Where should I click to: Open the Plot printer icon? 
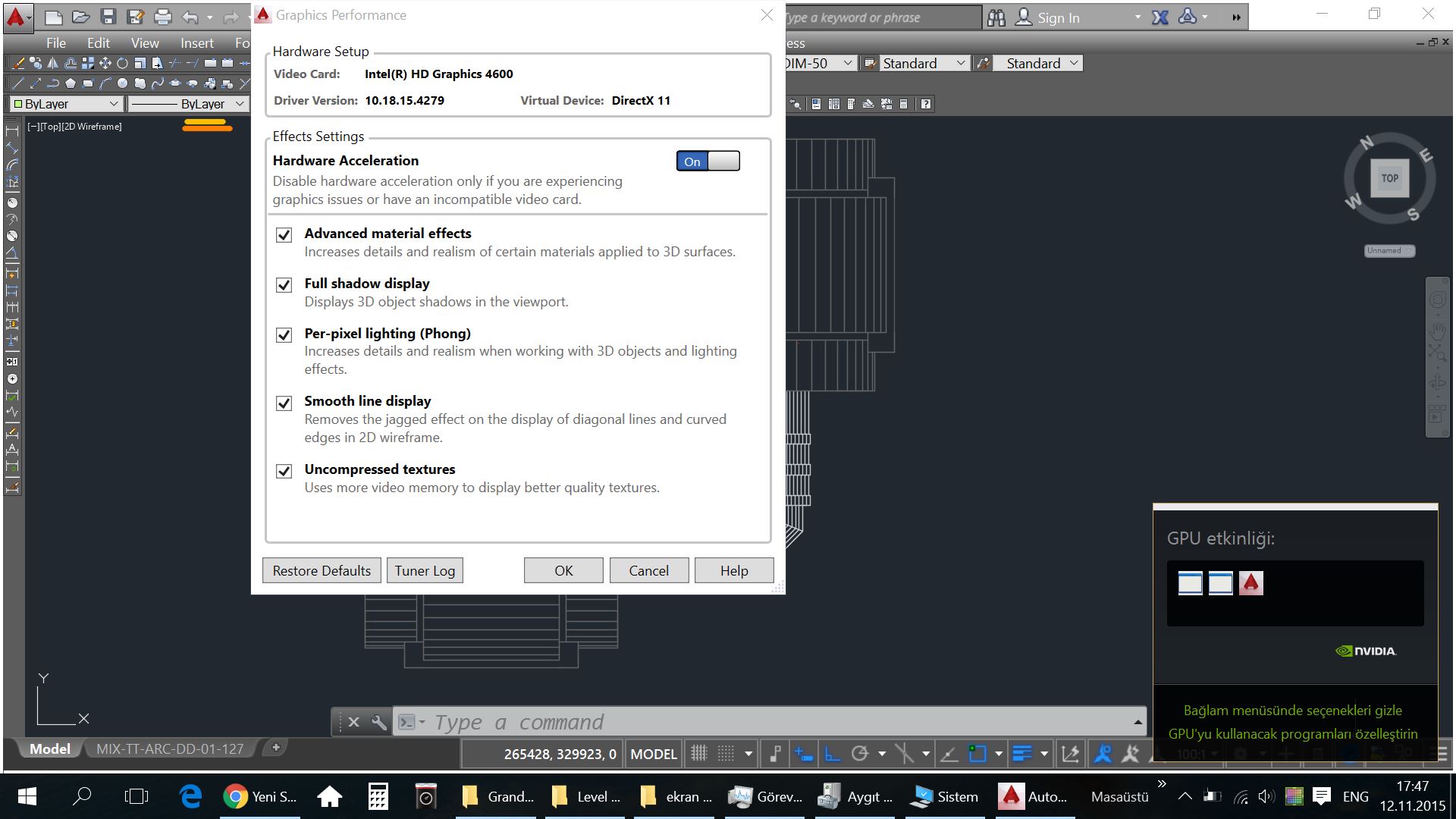[162, 17]
